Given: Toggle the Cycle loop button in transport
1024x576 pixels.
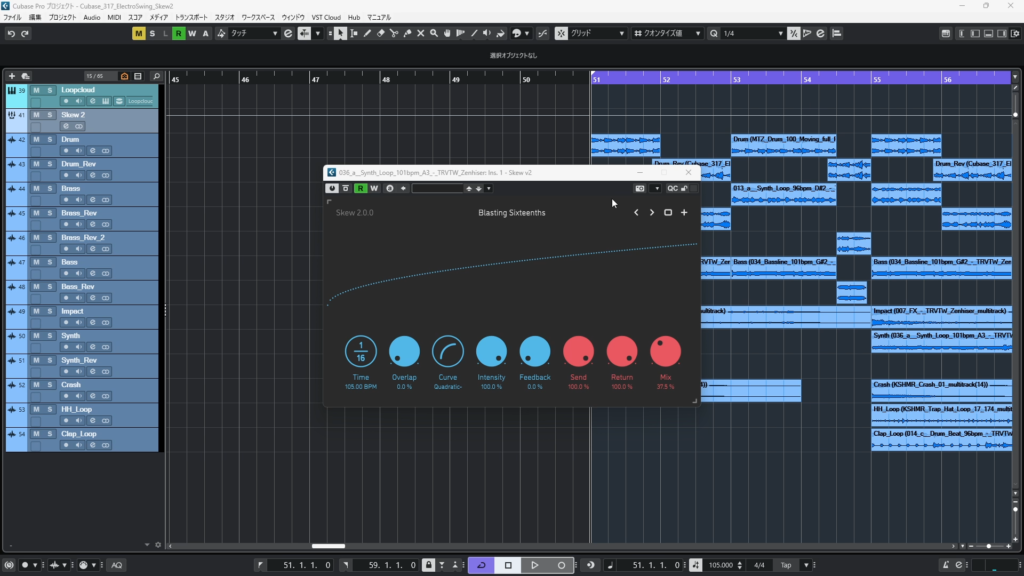Looking at the screenshot, I should click(480, 565).
